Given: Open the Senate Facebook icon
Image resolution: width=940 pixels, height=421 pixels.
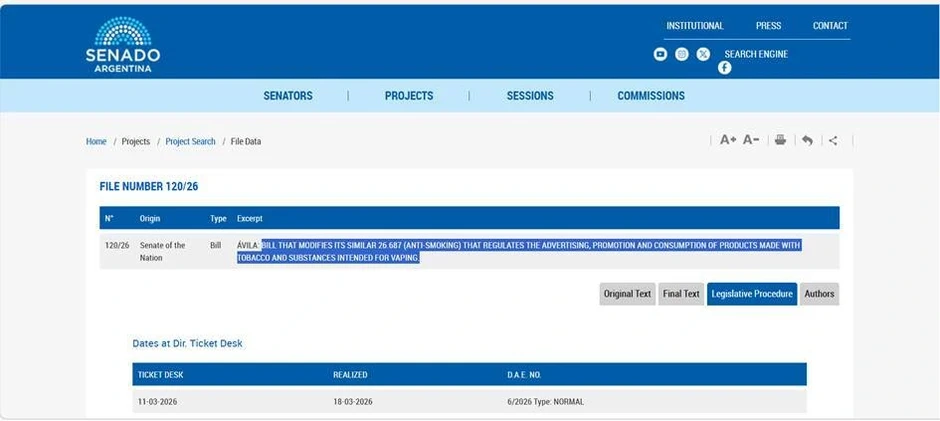Looking at the screenshot, I should (725, 68).
